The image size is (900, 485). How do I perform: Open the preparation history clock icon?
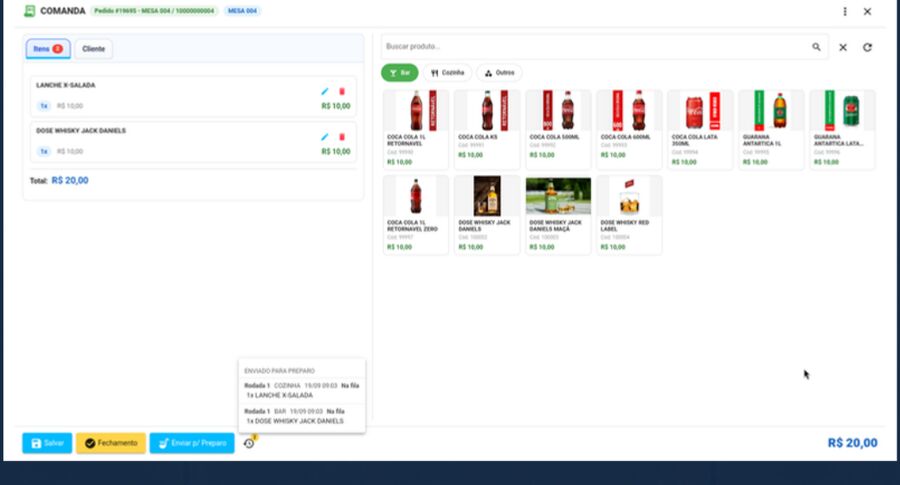tap(249, 443)
